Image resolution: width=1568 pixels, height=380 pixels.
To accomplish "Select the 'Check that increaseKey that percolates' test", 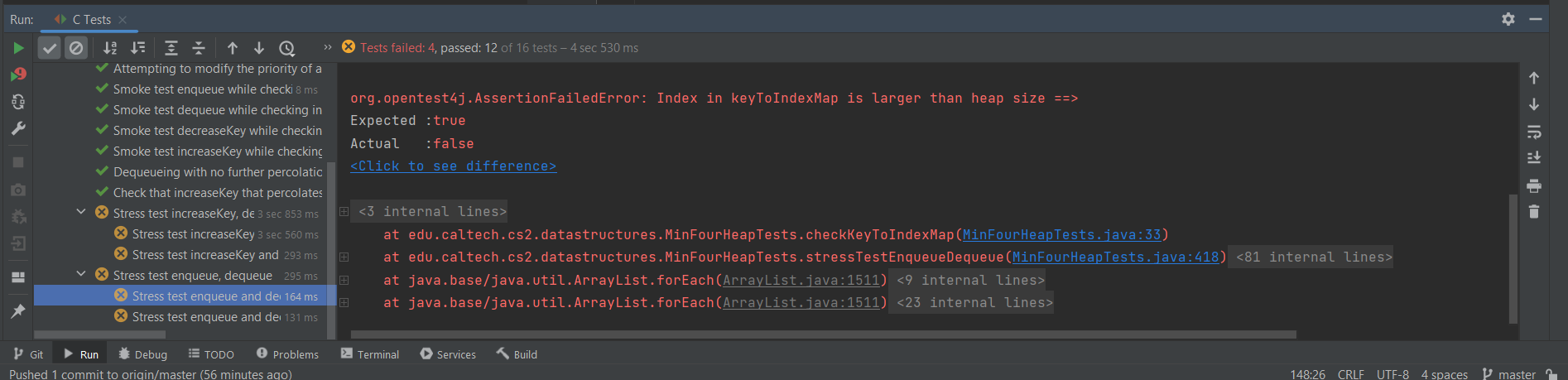I will [217, 193].
